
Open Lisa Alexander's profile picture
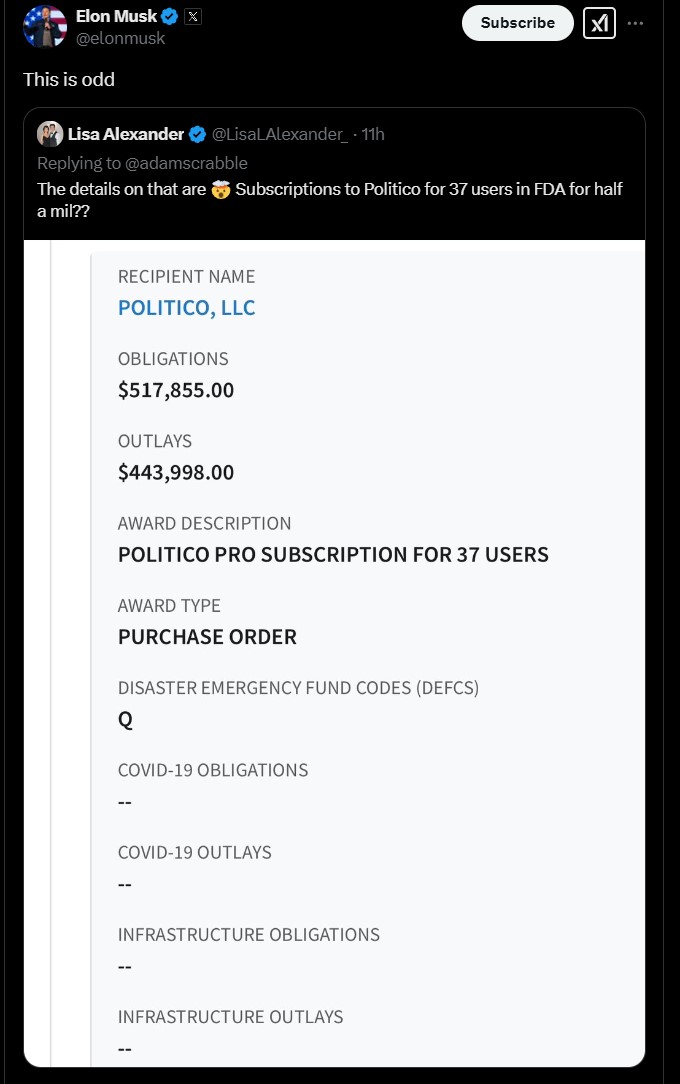(x=50, y=134)
